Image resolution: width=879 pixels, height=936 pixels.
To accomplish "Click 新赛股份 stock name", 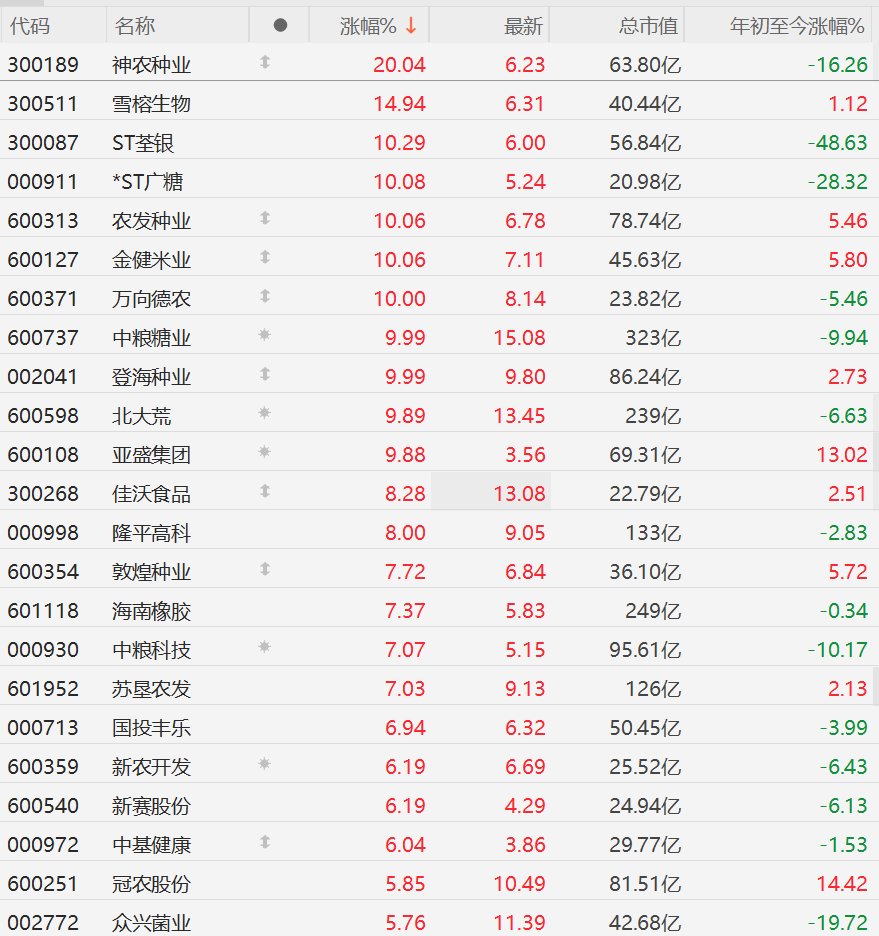I will coord(151,806).
